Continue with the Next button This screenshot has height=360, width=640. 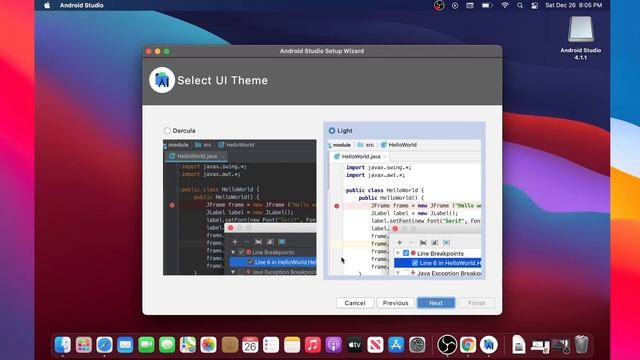(x=436, y=303)
